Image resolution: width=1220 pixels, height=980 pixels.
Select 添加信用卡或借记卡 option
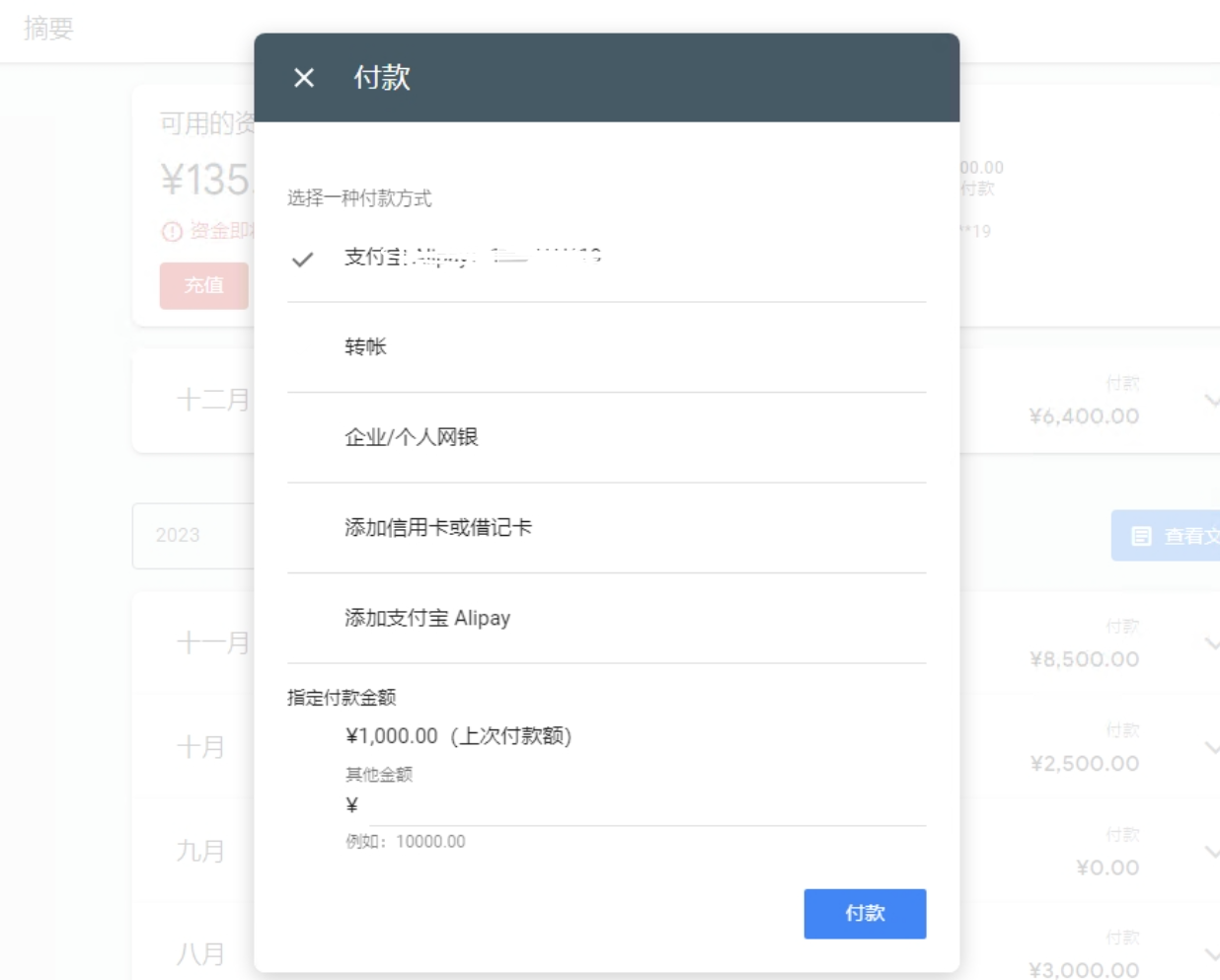(x=606, y=528)
